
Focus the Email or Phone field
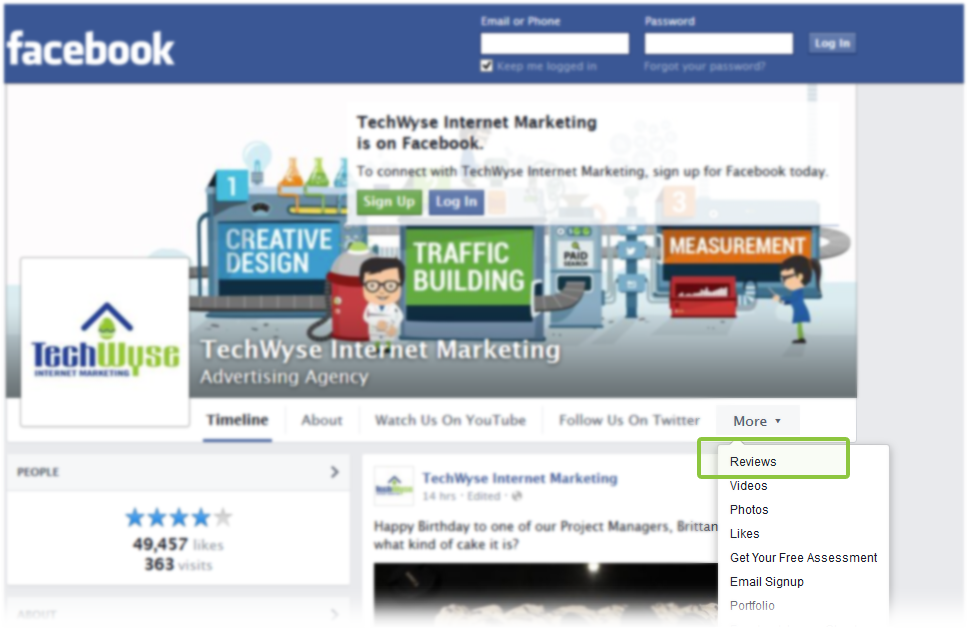tap(554, 43)
